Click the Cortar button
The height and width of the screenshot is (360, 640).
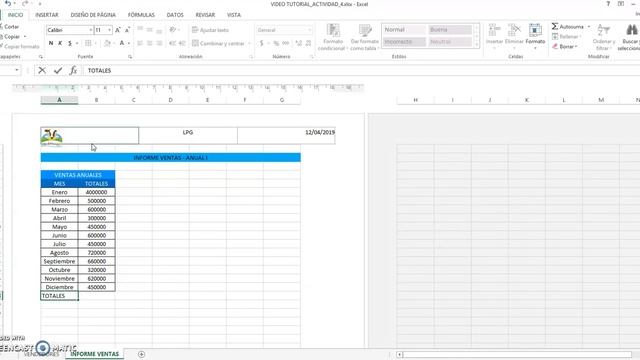9,27
